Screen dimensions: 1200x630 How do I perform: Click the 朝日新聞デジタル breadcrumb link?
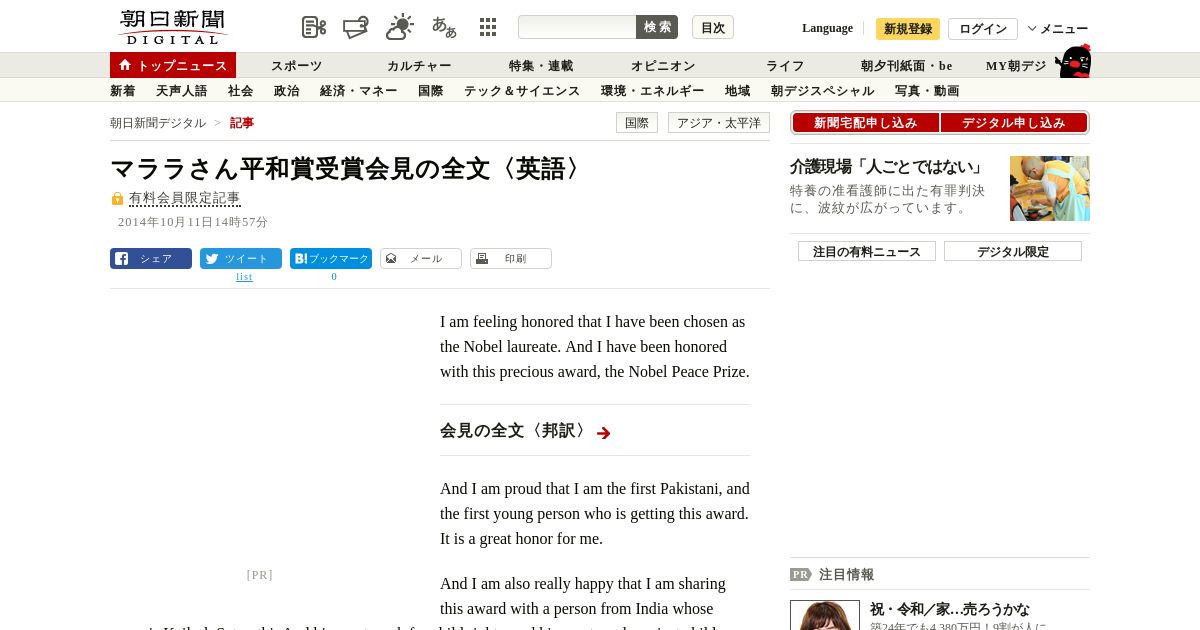tap(158, 123)
